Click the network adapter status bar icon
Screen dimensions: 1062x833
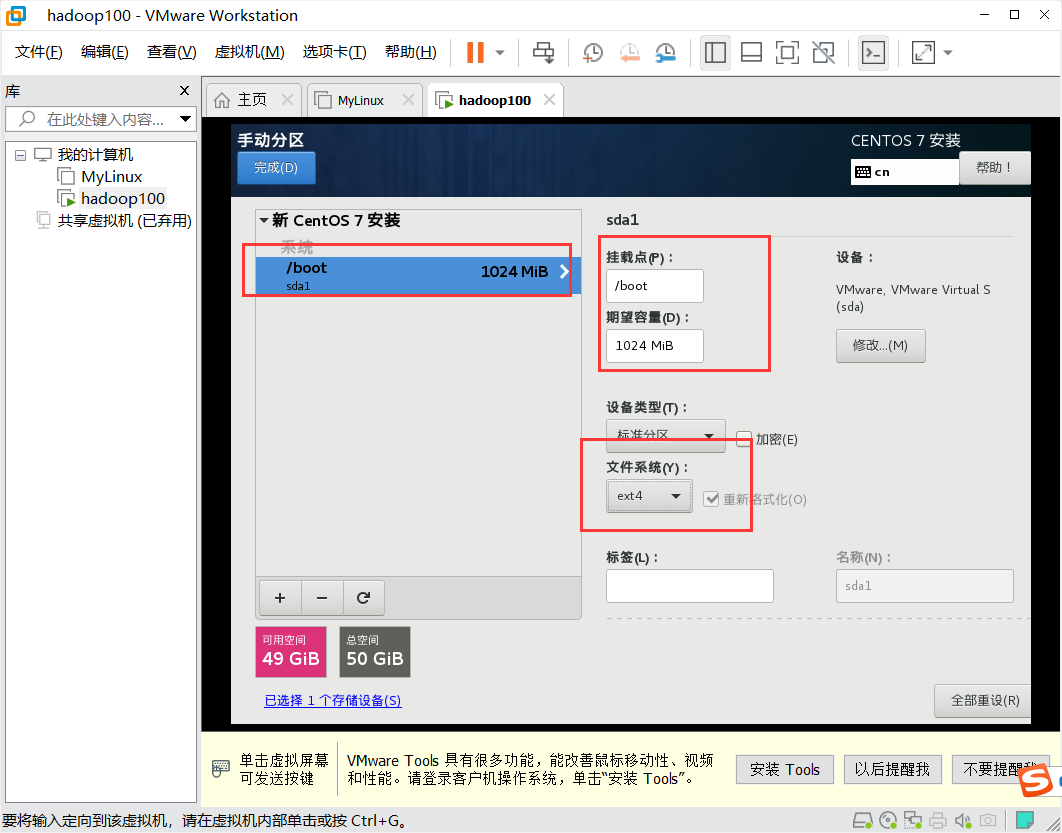click(913, 820)
